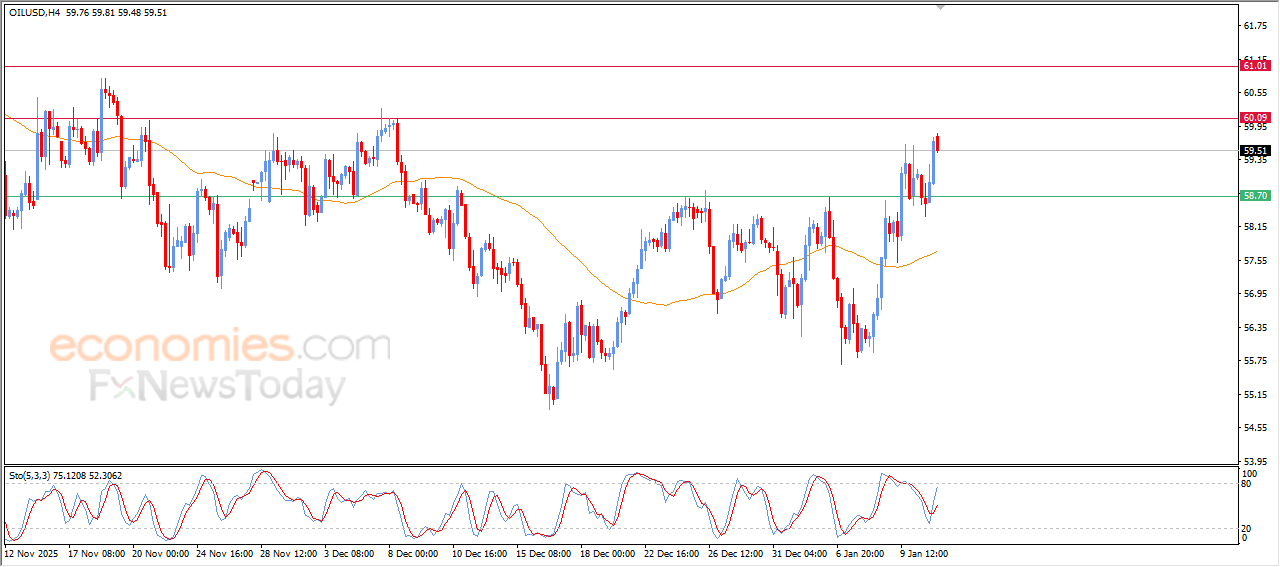This screenshot has width=1280, height=567.
Task: Click the chart shift triangle marker at top
Action: tap(939, 6)
